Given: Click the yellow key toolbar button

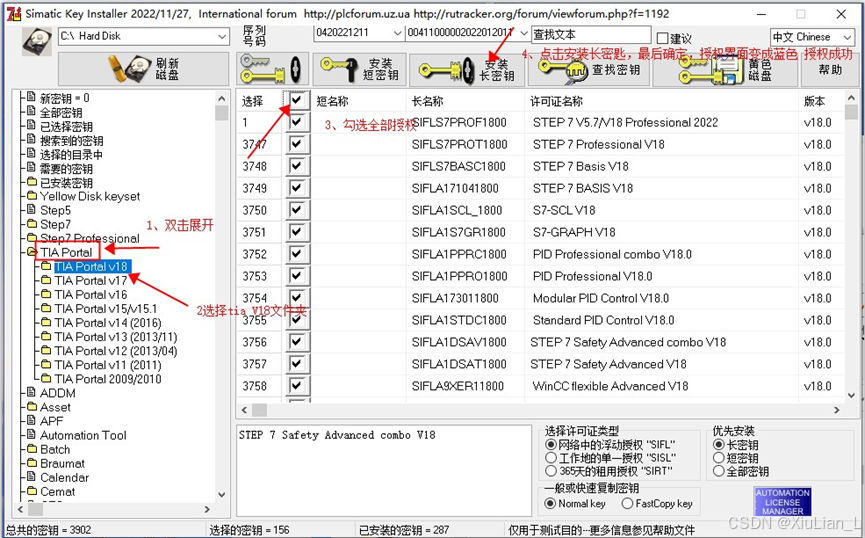Looking at the screenshot, I should point(272,70).
